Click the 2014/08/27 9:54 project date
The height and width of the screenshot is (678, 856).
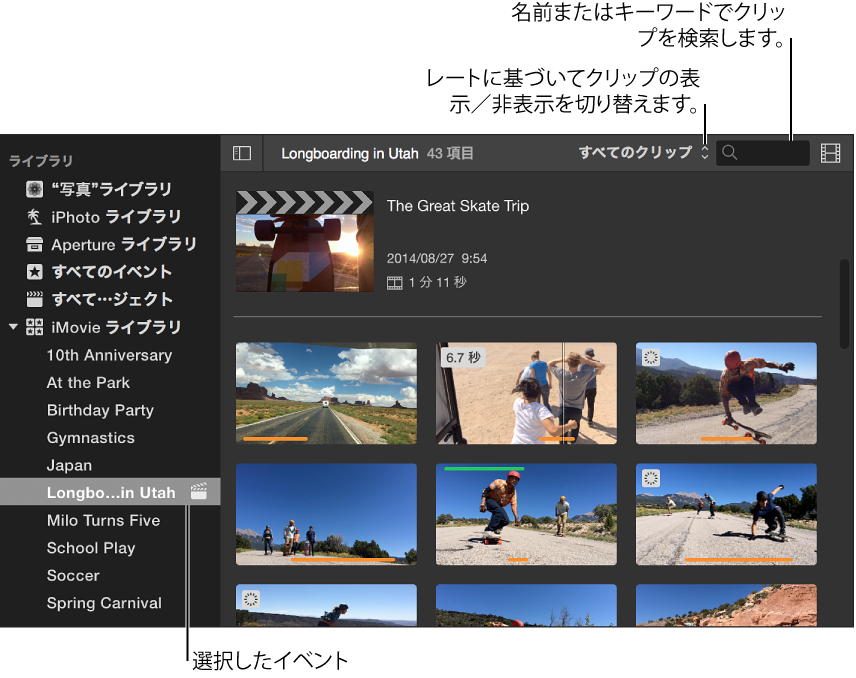(437, 258)
